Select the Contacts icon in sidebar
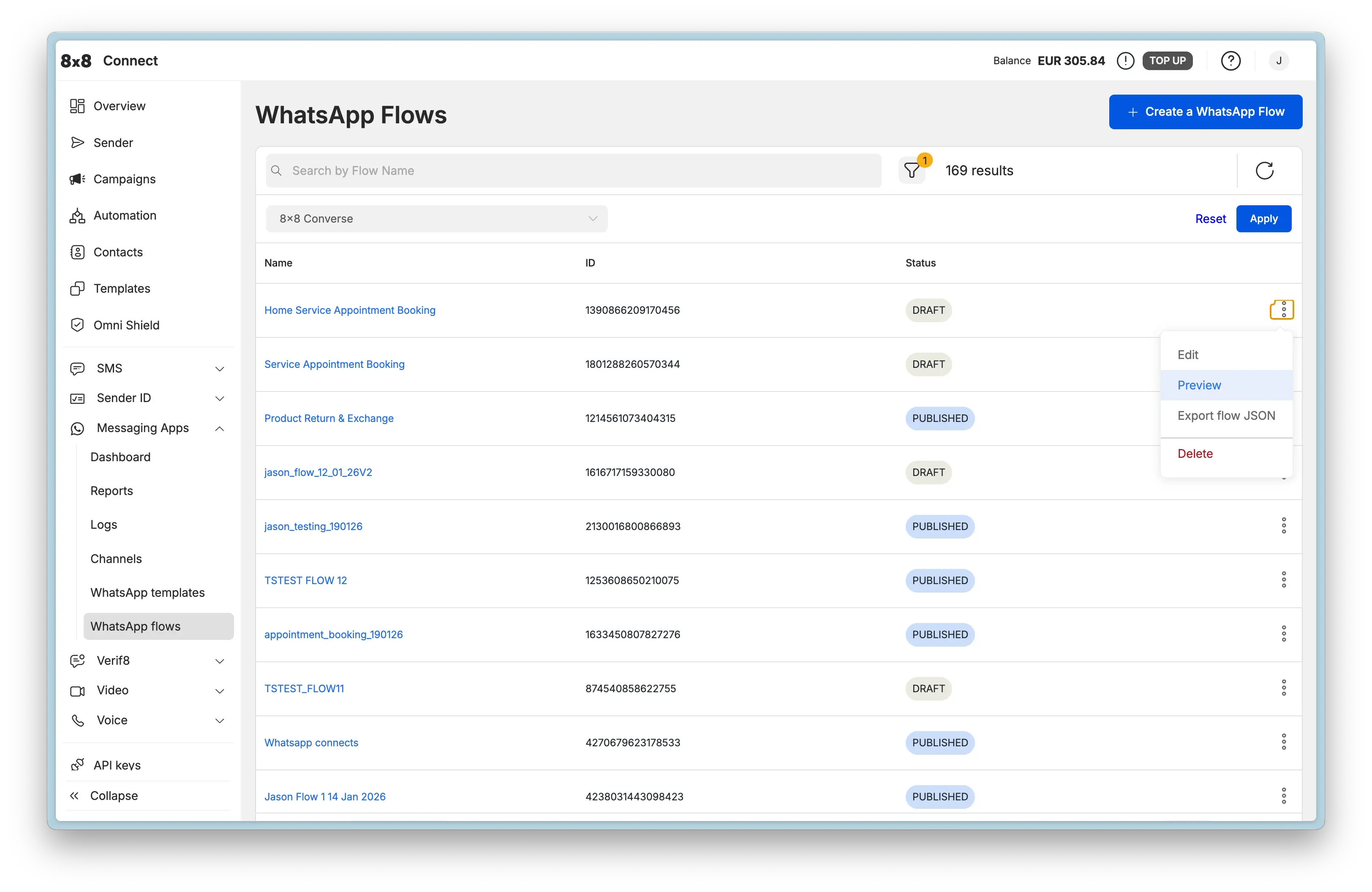Screen dimensions: 1372x892 pyautogui.click(x=78, y=252)
